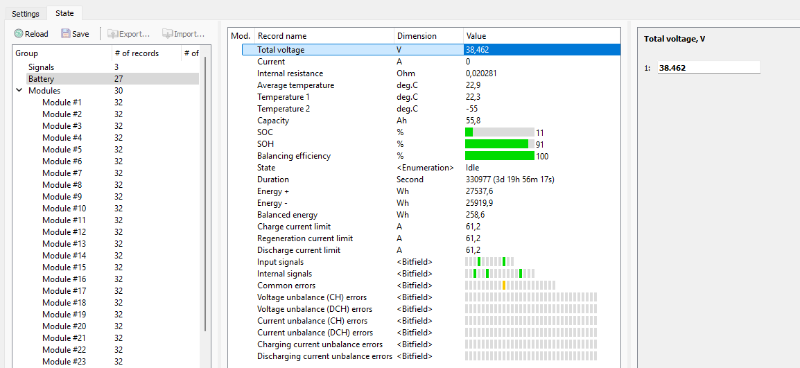Open Module #21 in the tree

tap(64, 338)
